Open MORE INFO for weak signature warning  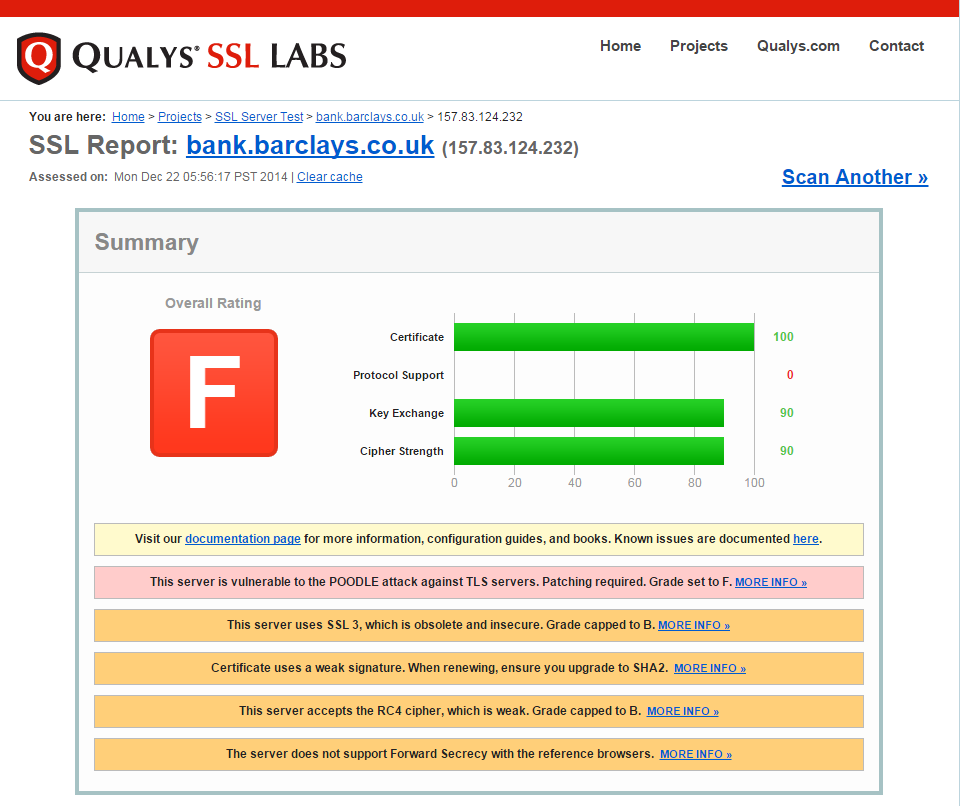click(710, 668)
